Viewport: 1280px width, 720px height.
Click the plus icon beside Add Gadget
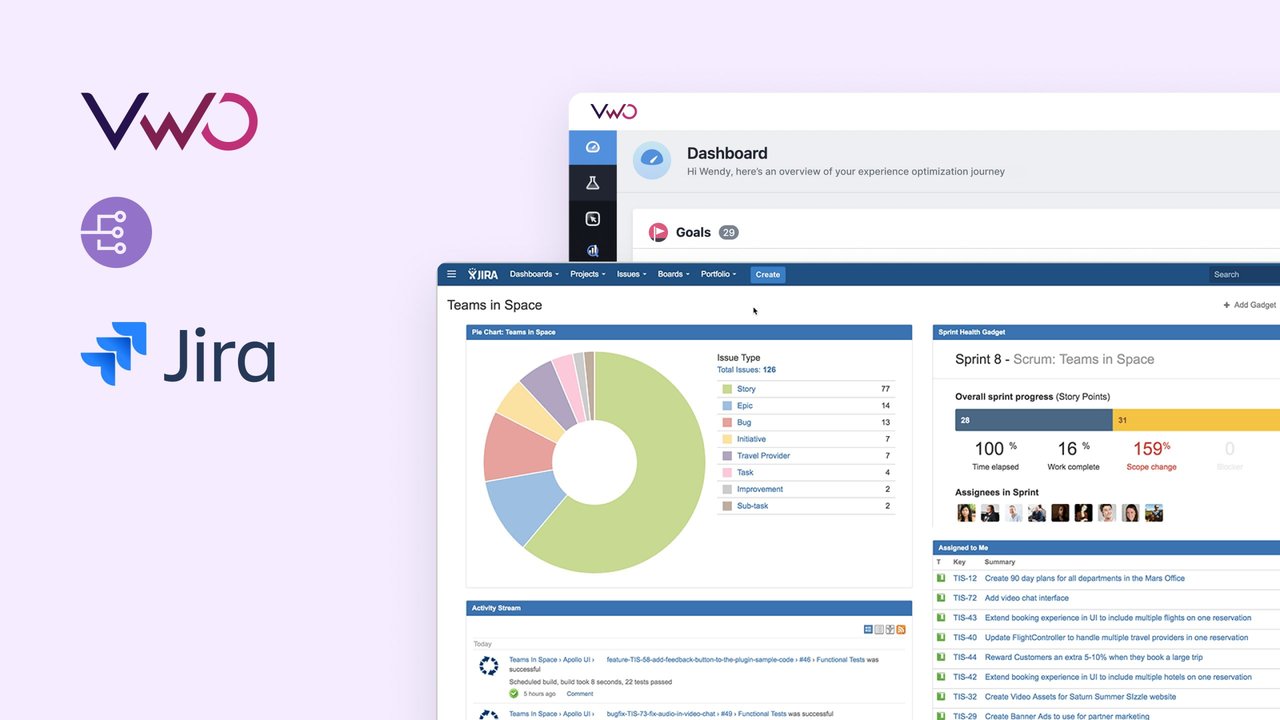1227,305
